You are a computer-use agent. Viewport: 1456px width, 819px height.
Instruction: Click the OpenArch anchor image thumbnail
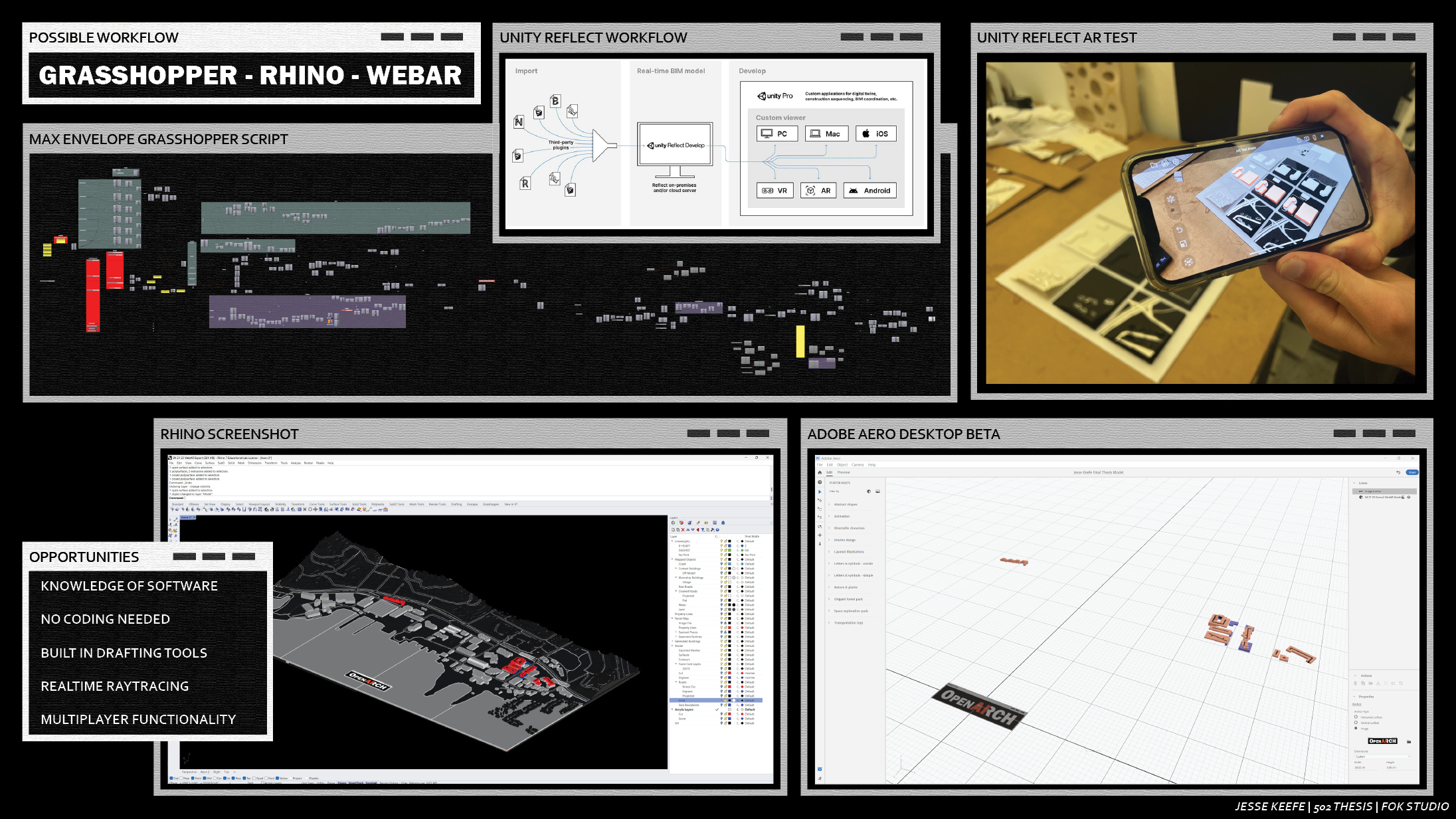1383,741
